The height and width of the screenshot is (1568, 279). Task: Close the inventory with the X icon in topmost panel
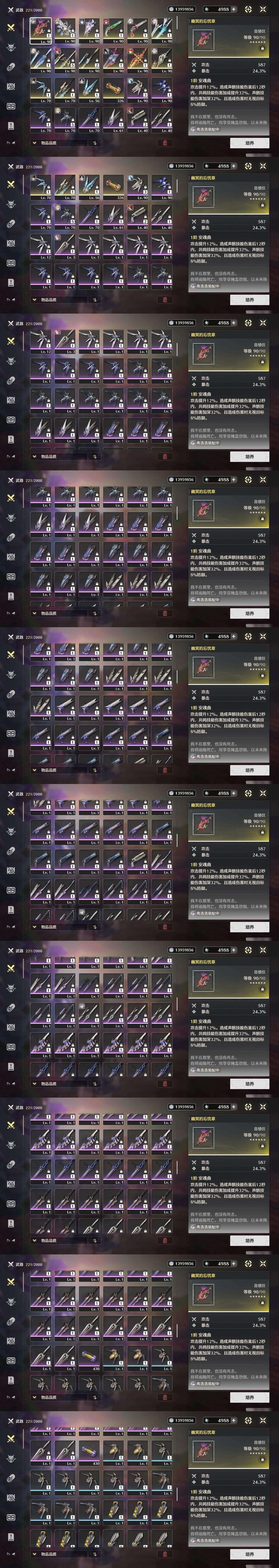[263, 9]
